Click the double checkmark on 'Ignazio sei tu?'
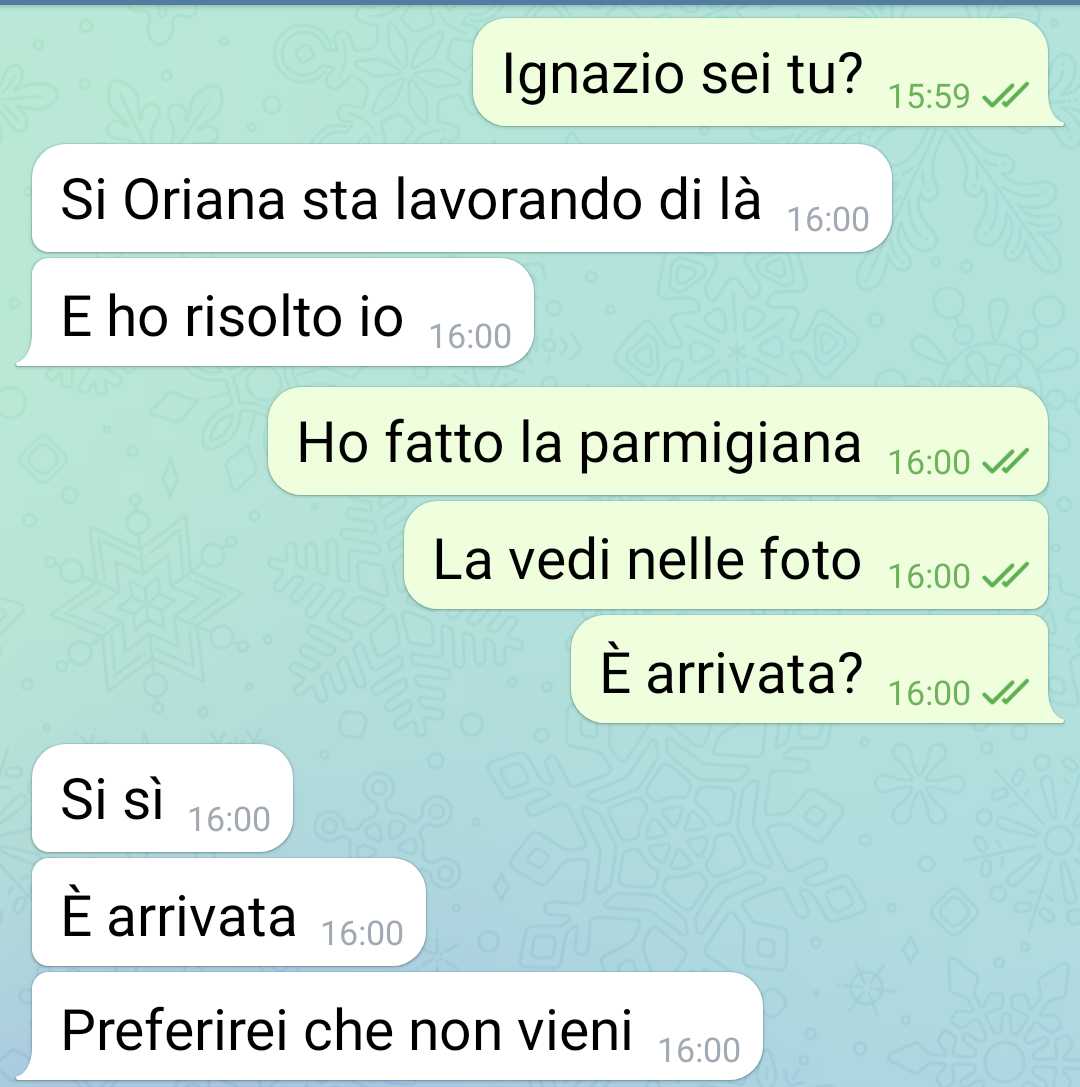Screen dimensions: 1080x1087 [1006, 96]
